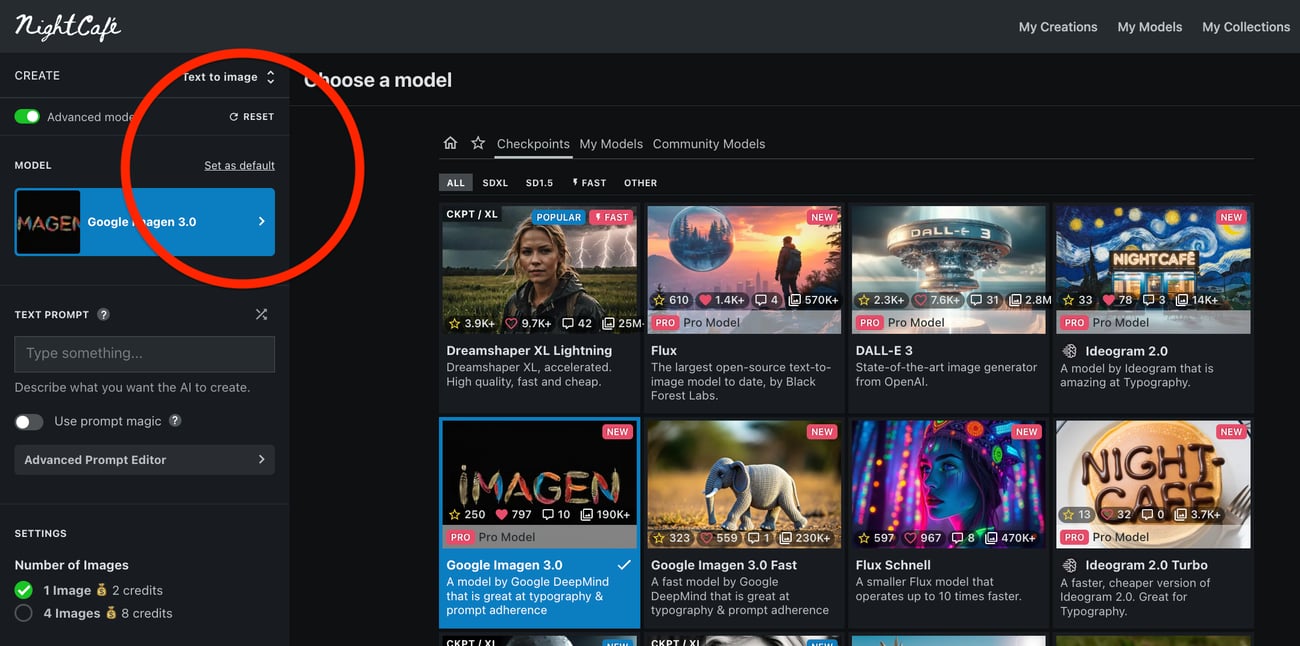Screen dimensions: 1300x646
Task: Switch to the Checkpoints tab
Action: [533, 144]
